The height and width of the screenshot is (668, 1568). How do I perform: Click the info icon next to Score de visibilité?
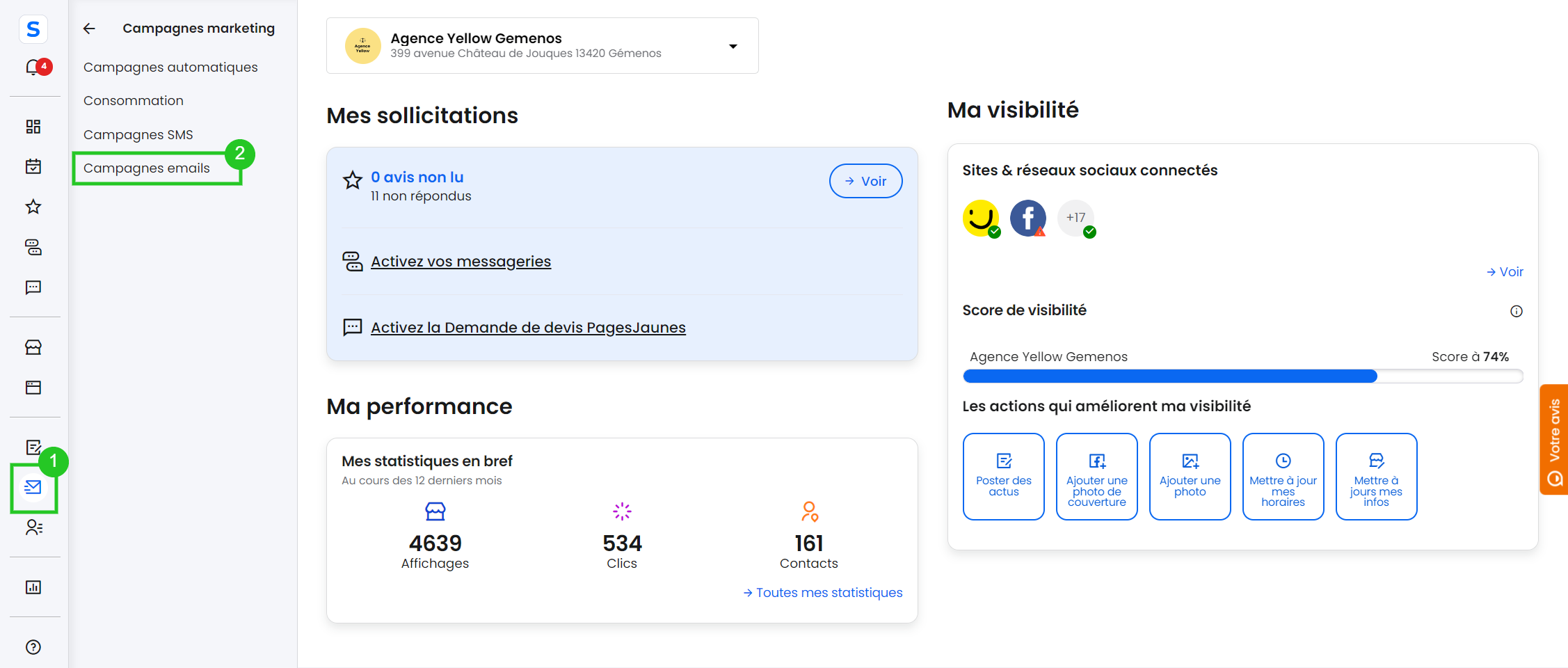click(1517, 311)
